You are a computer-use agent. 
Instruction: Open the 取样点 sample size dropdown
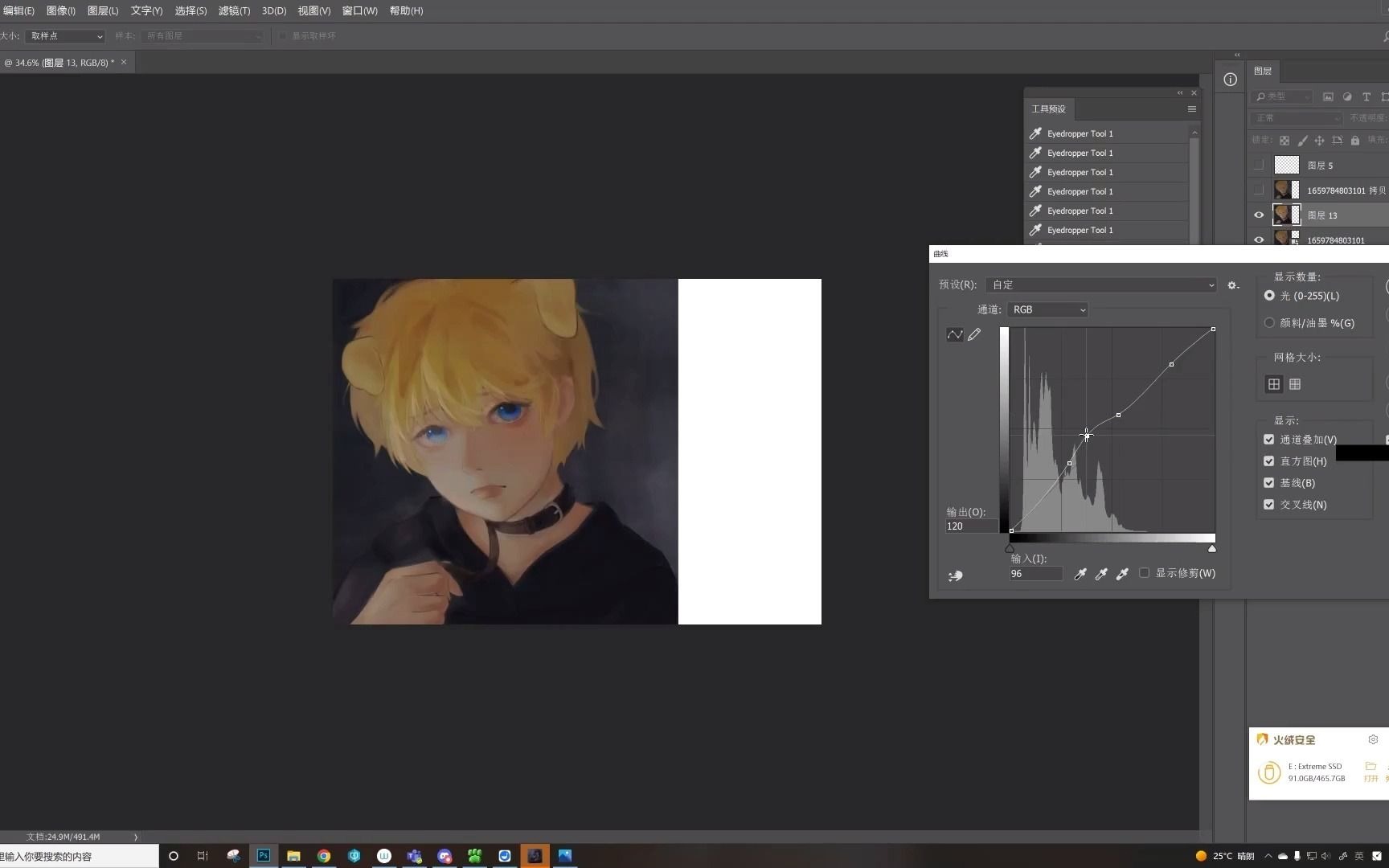click(65, 36)
